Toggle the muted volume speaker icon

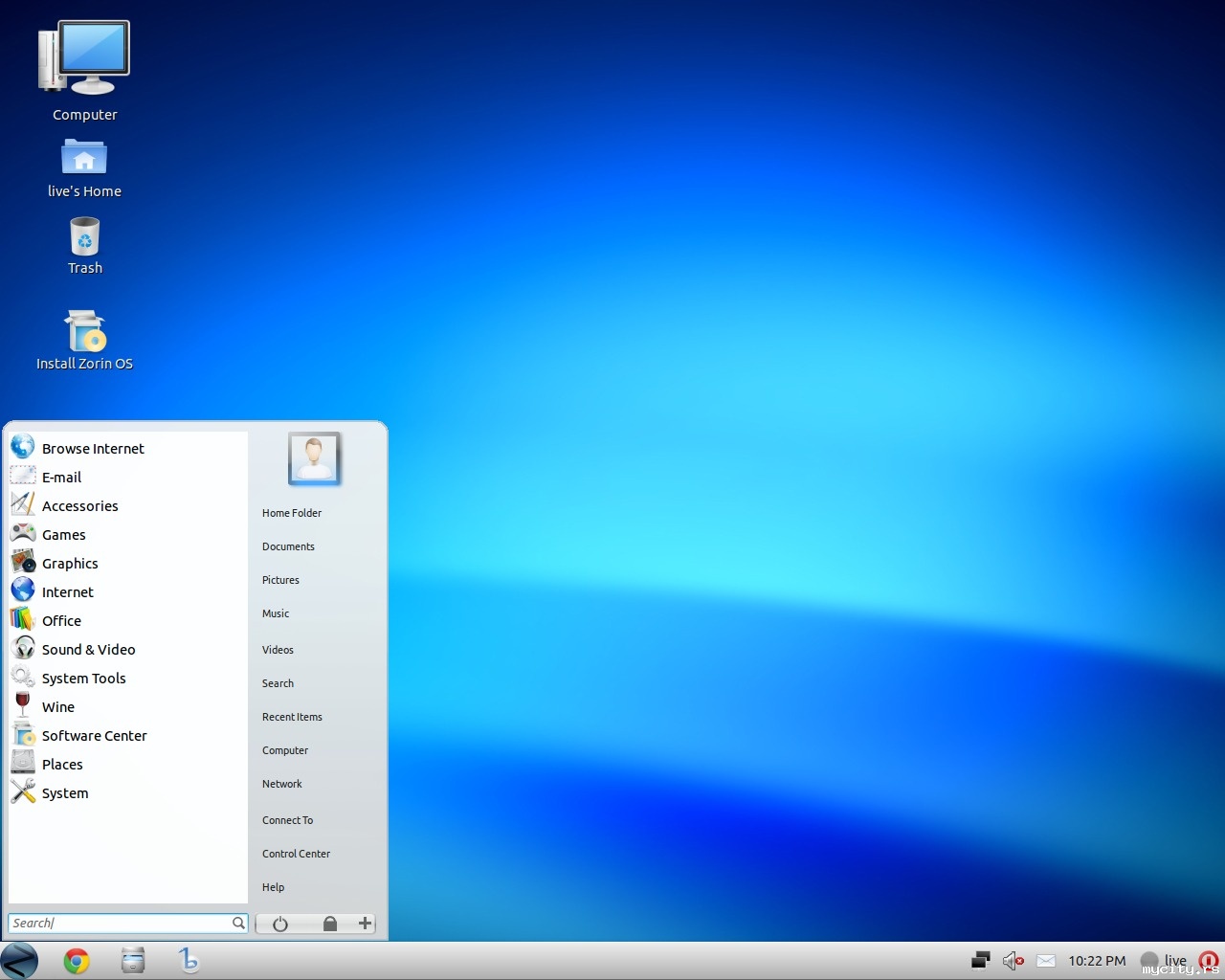[1013, 961]
